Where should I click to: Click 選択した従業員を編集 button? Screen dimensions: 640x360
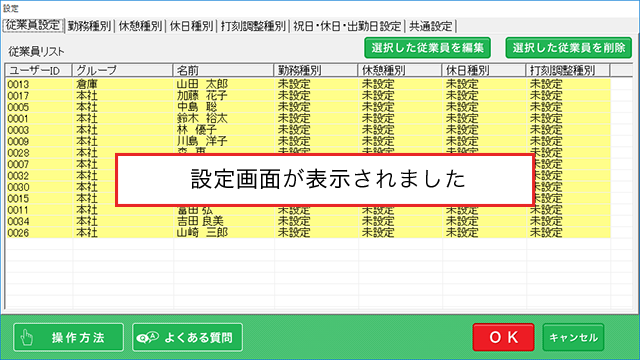tap(427, 48)
